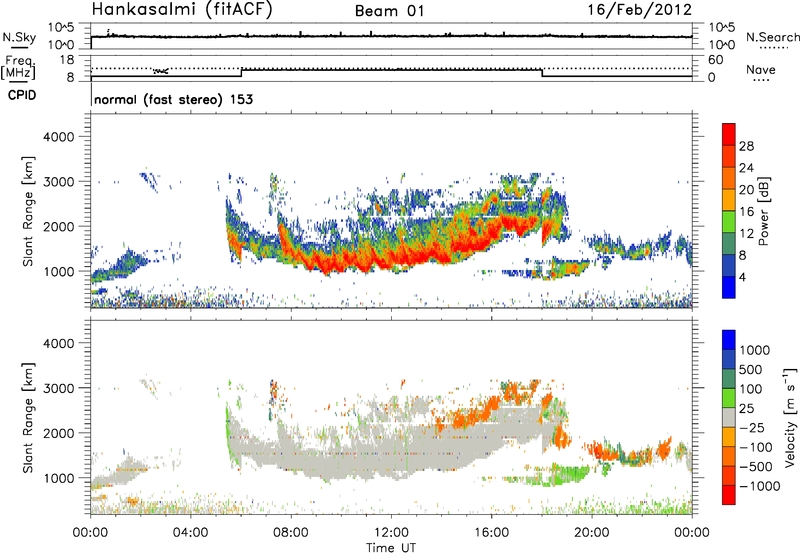Click the "08:00" time tick label
This screenshot has height=554, width=800.
pos(291,533)
